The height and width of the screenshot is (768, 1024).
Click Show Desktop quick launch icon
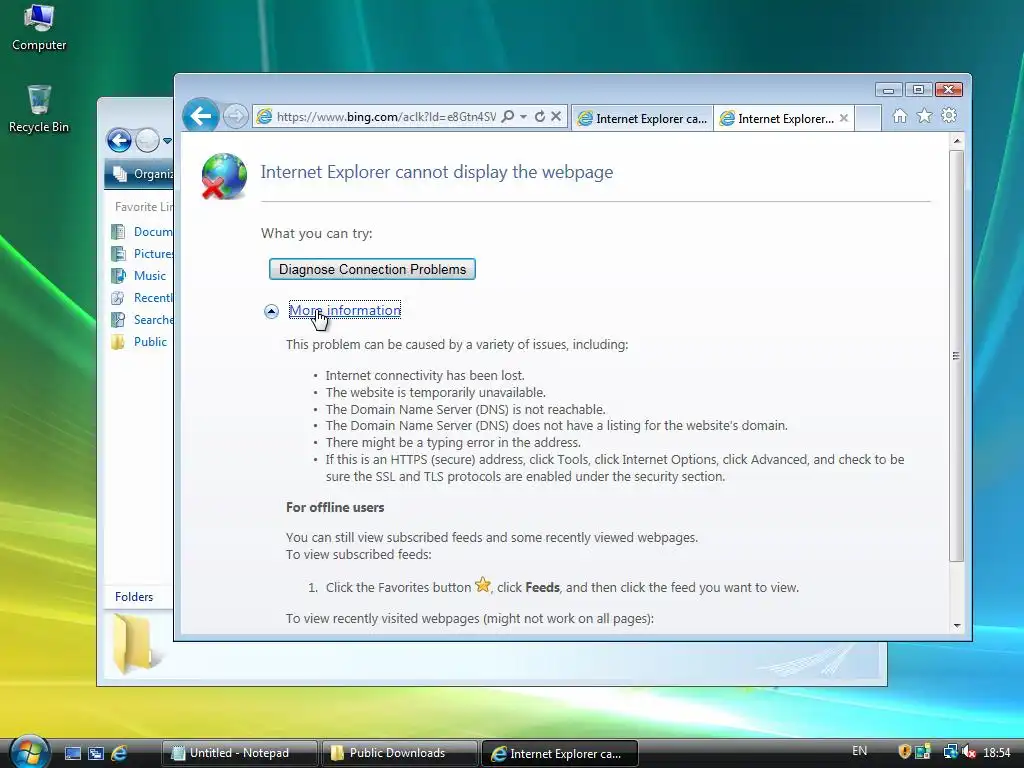click(73, 753)
